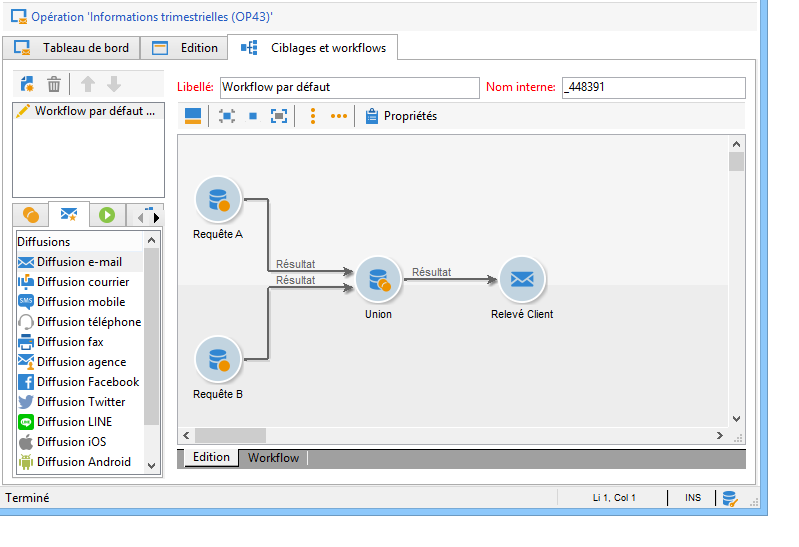Select the Requête A node

coord(218,200)
